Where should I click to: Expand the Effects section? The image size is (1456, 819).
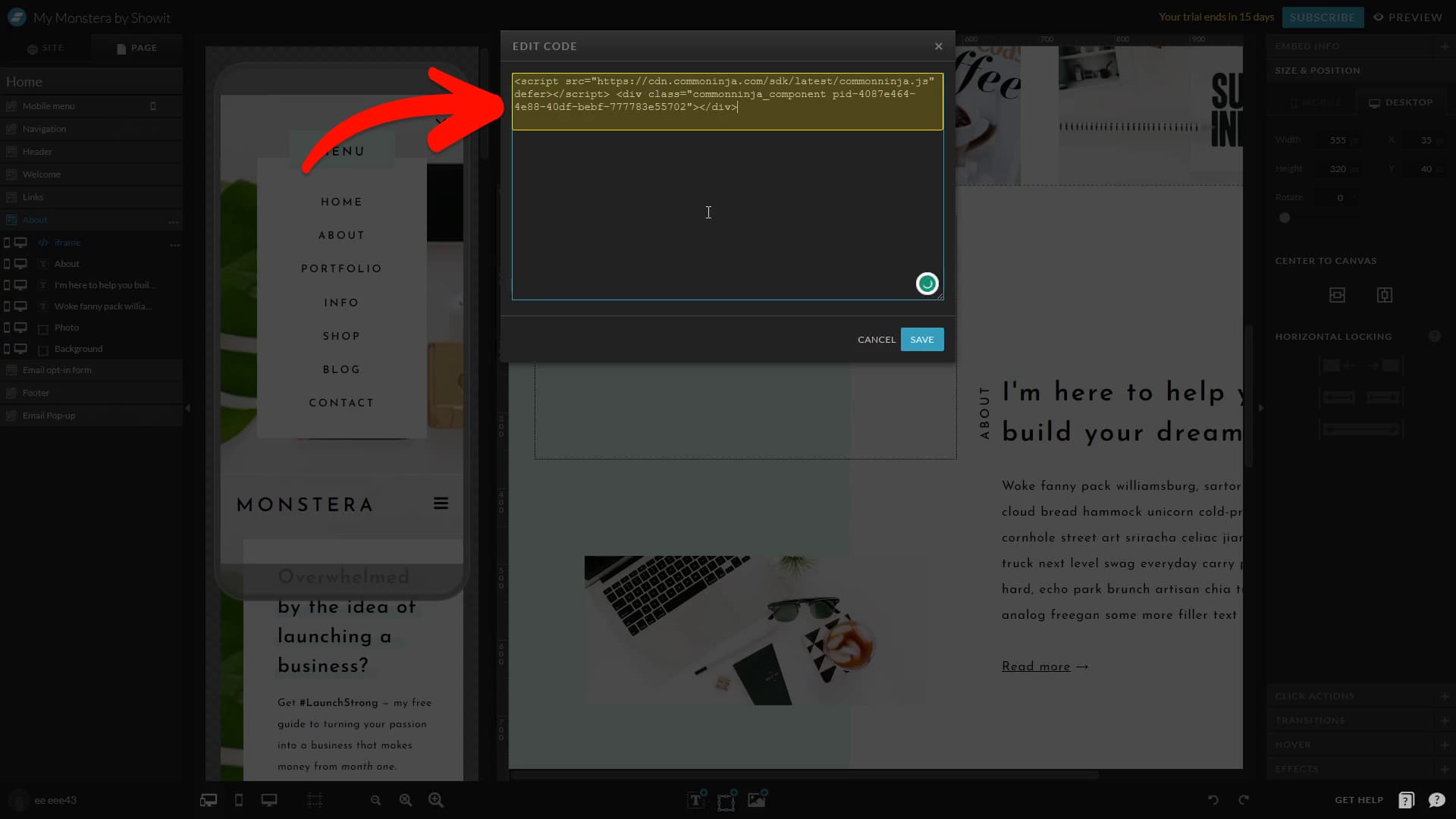coord(1444,769)
